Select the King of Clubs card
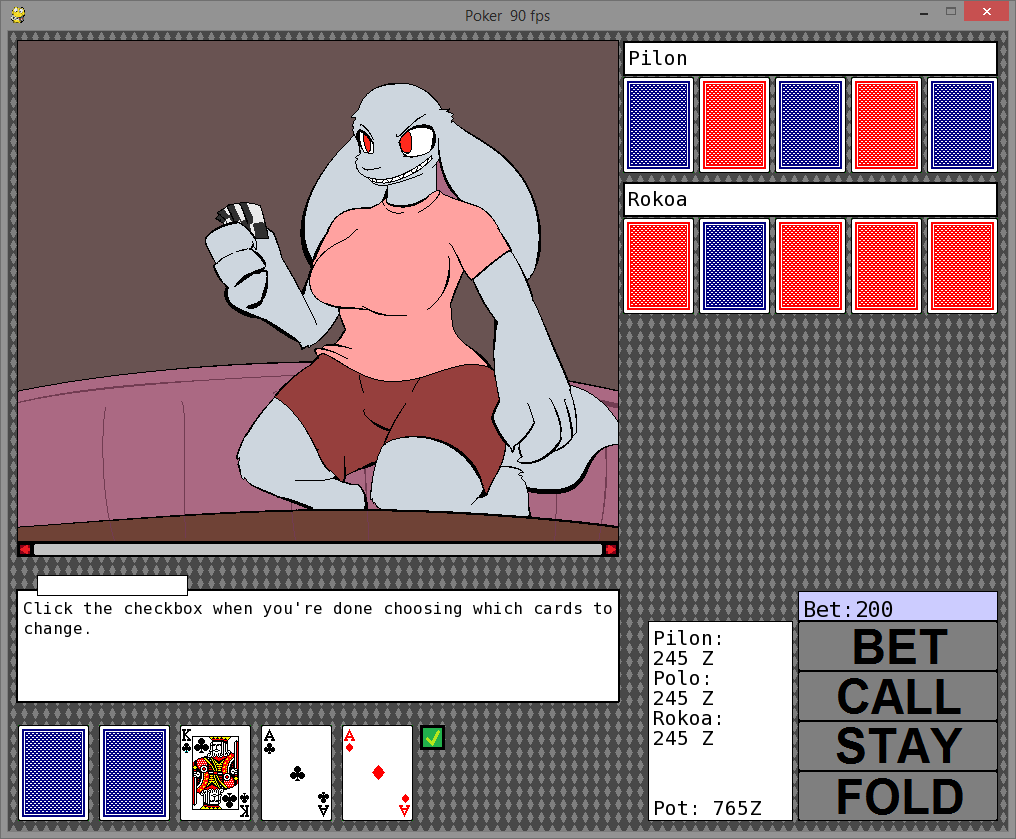This screenshot has height=839, width=1016. click(x=215, y=773)
